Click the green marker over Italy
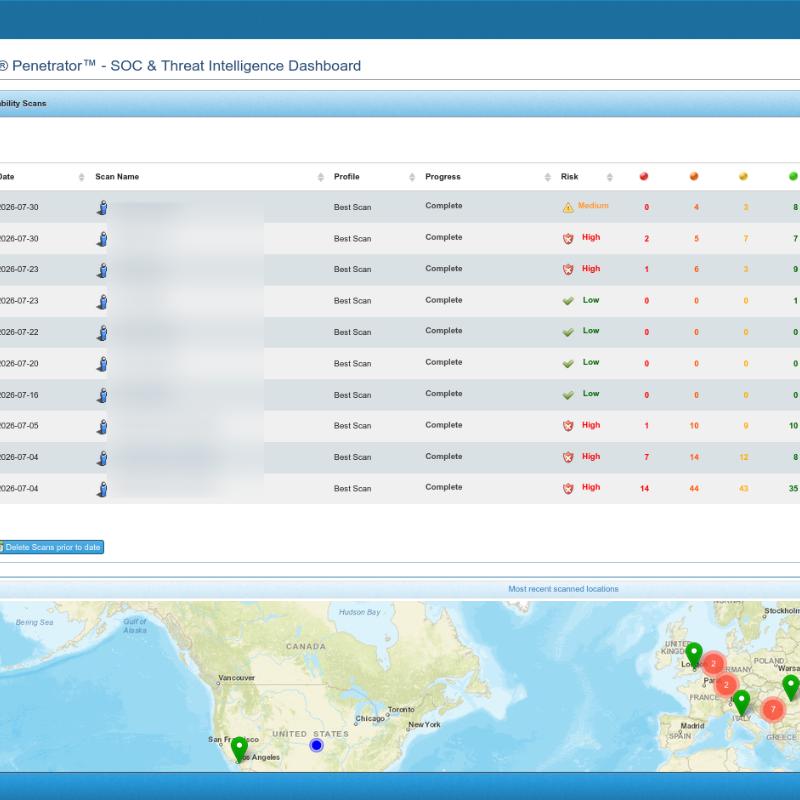This screenshot has height=800, width=800. tap(741, 703)
